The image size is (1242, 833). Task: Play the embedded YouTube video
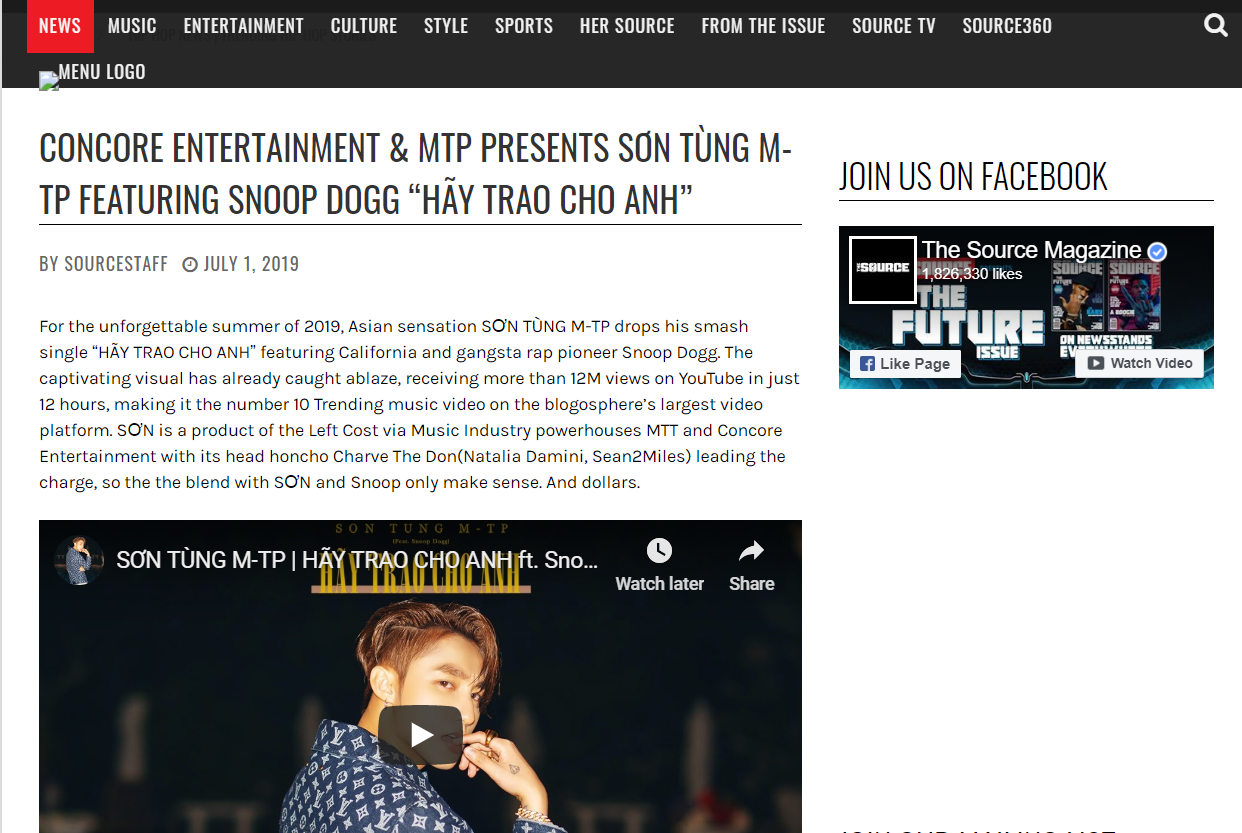pyautogui.click(x=420, y=735)
